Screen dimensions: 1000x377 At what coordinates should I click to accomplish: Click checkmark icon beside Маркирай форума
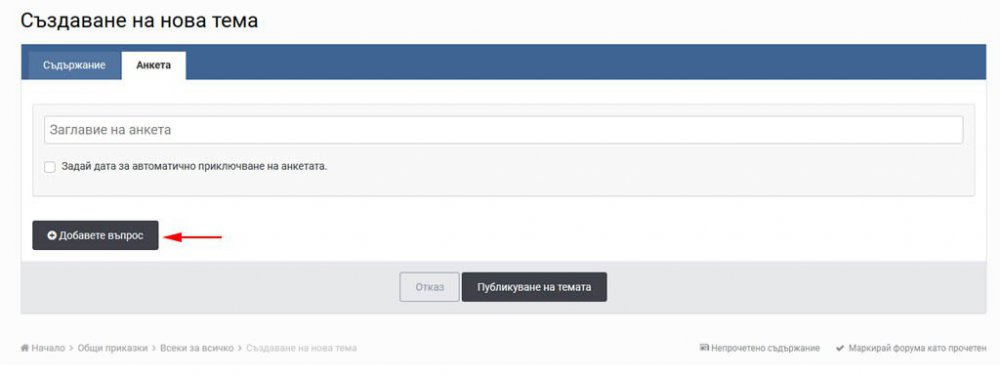841,348
